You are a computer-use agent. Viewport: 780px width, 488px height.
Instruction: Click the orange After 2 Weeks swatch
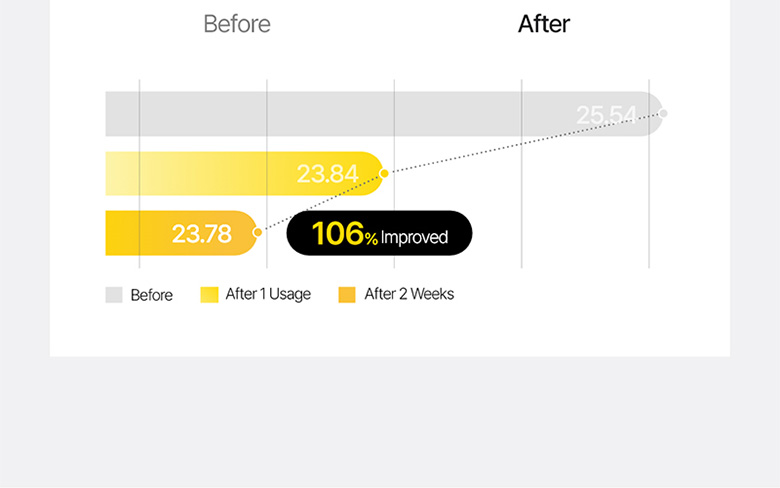tap(347, 295)
